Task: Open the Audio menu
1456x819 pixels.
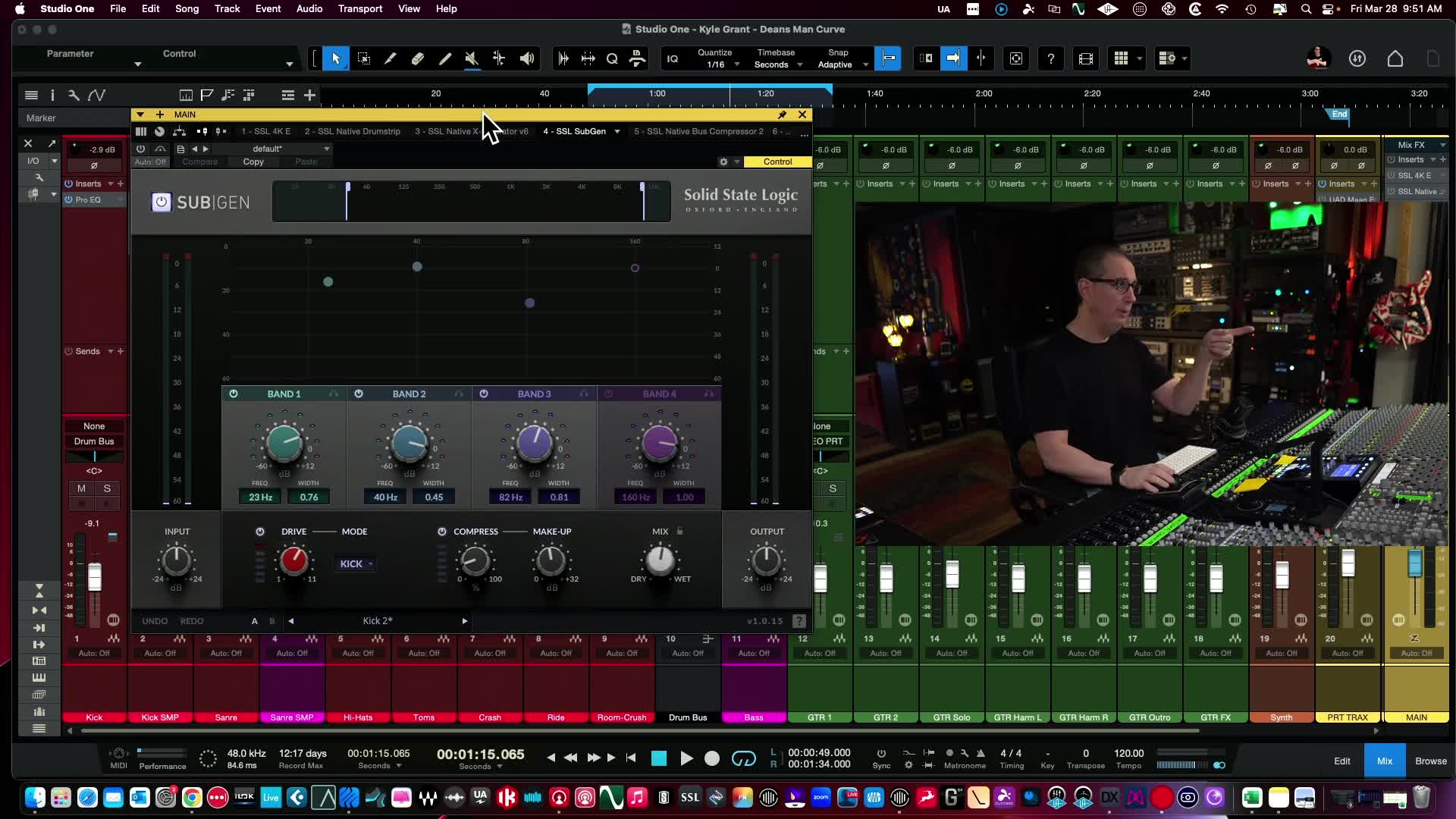Action: pyautogui.click(x=309, y=8)
